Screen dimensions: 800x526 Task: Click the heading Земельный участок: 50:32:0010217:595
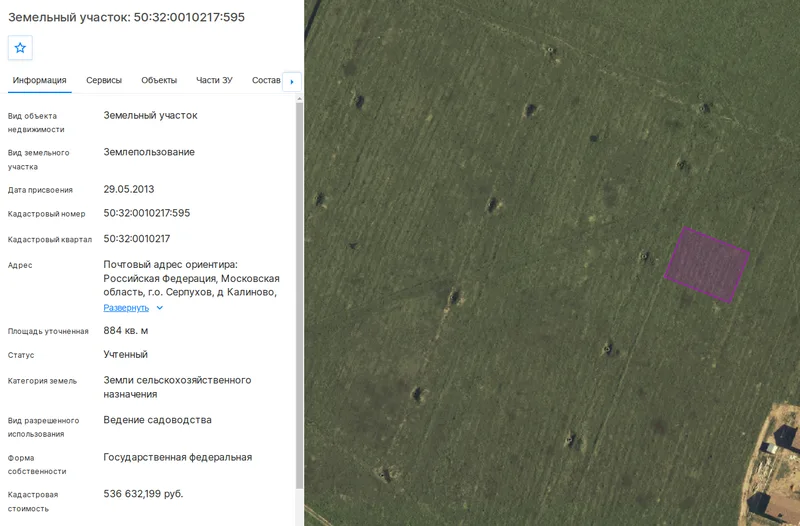tap(127, 17)
